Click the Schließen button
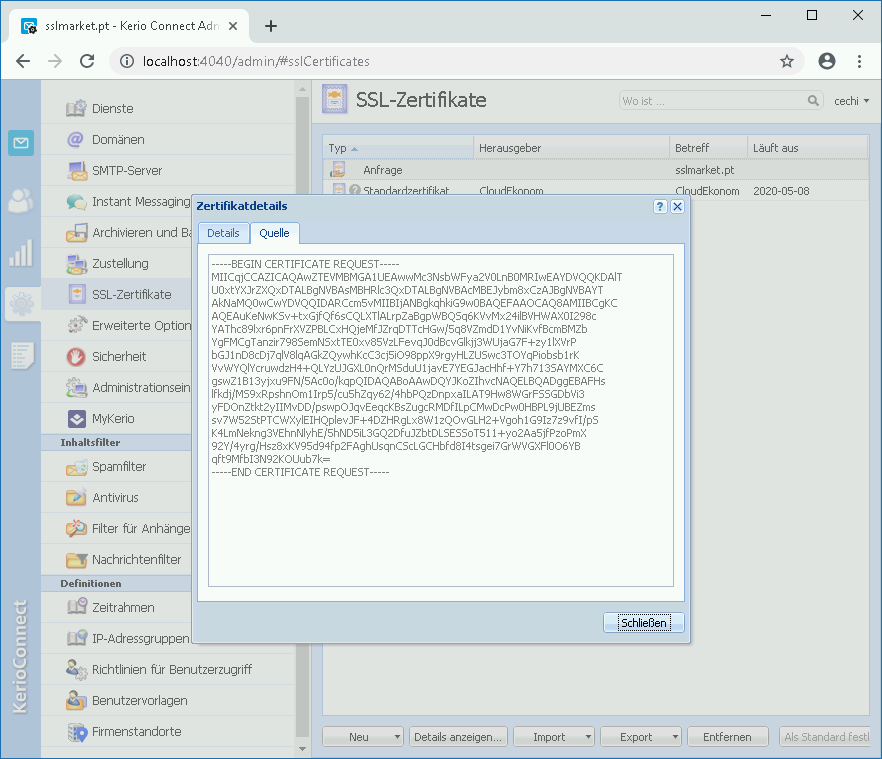 pos(644,622)
